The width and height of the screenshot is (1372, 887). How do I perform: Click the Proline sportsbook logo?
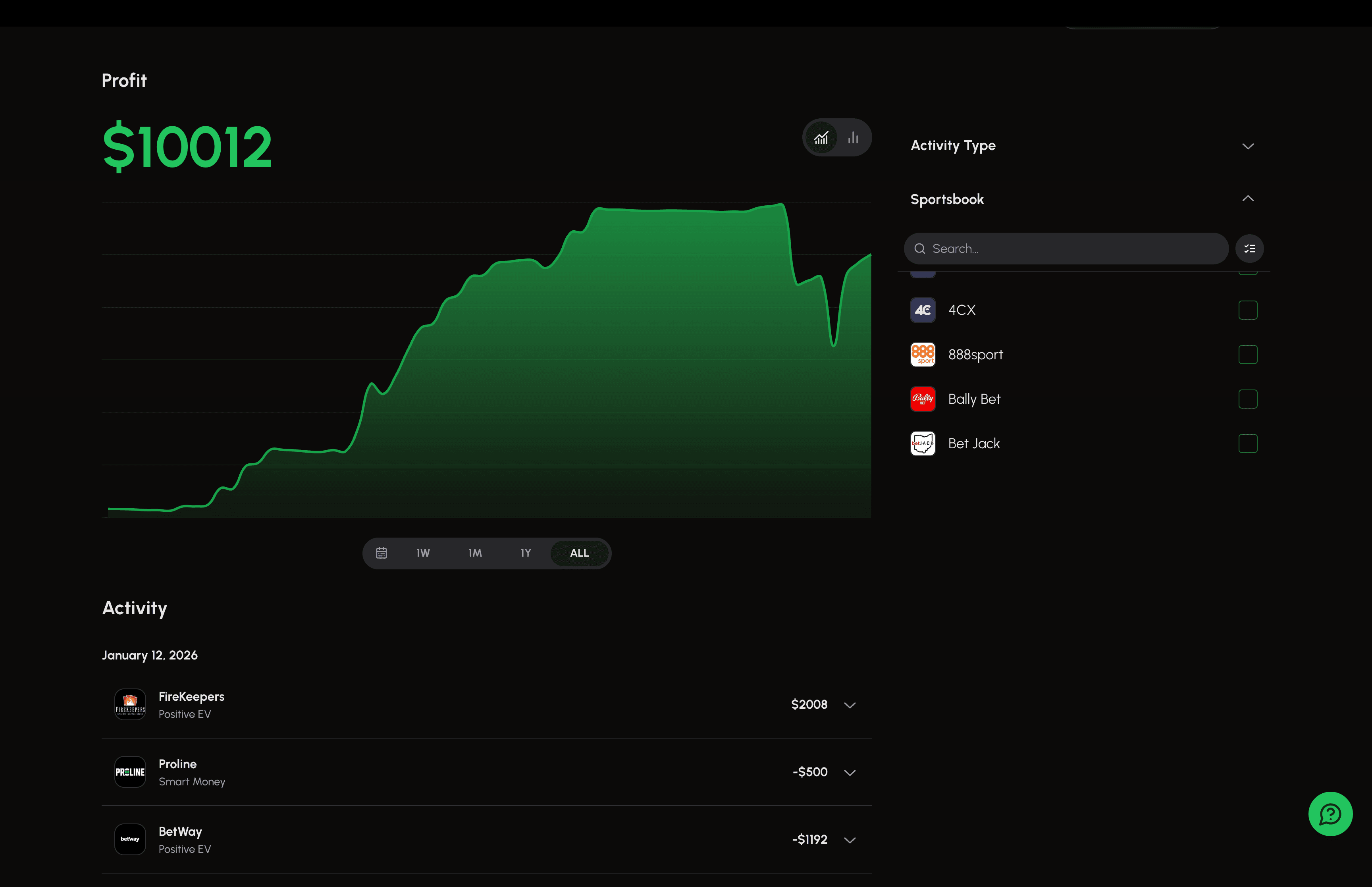pos(130,772)
